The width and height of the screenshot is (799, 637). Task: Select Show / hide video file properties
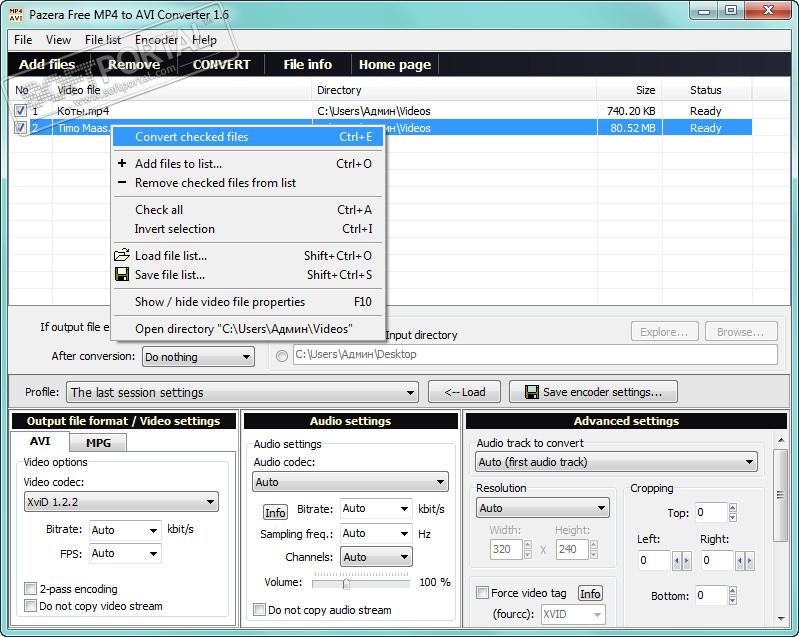pos(248,302)
